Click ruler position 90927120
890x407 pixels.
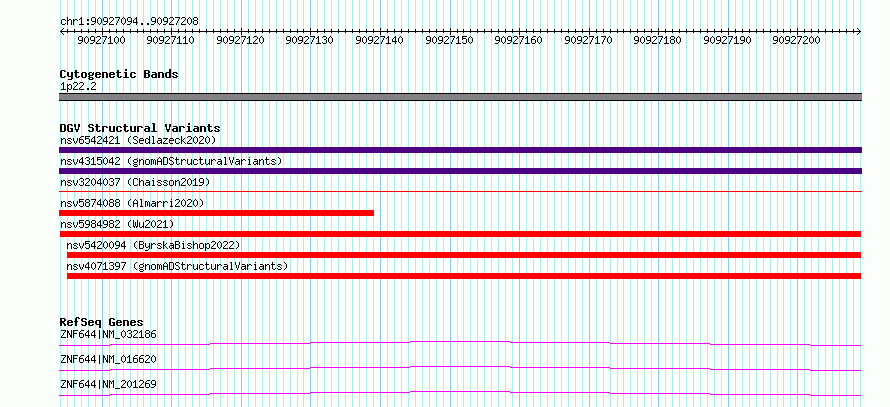(x=240, y=40)
